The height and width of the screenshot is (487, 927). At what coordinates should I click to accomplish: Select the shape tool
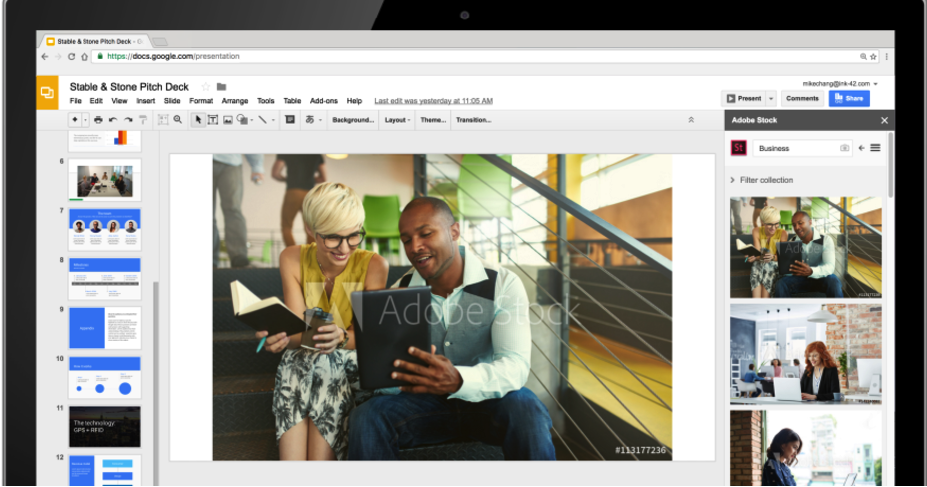click(x=242, y=120)
